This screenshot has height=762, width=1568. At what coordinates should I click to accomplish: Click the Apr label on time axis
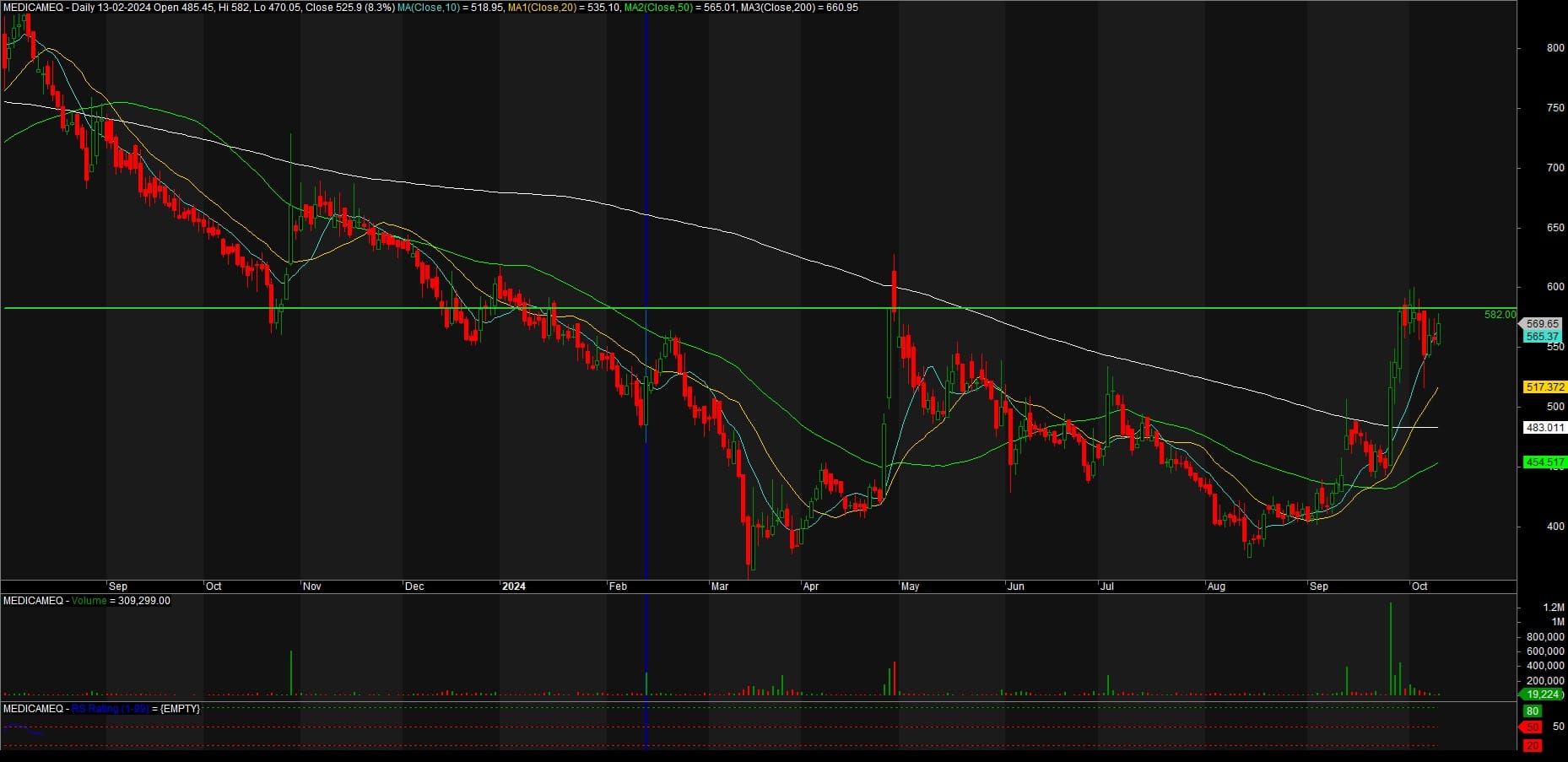pos(811,586)
